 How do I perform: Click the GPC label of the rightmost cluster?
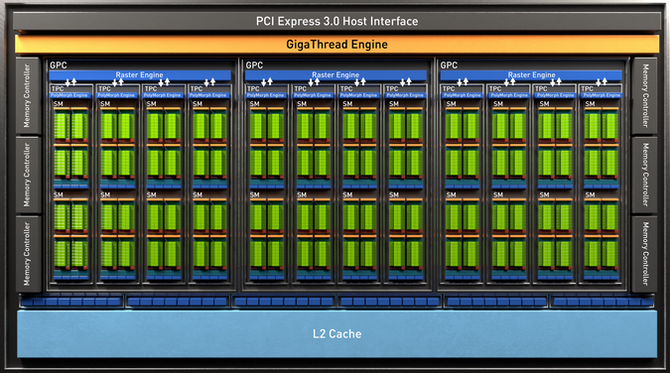(x=449, y=65)
